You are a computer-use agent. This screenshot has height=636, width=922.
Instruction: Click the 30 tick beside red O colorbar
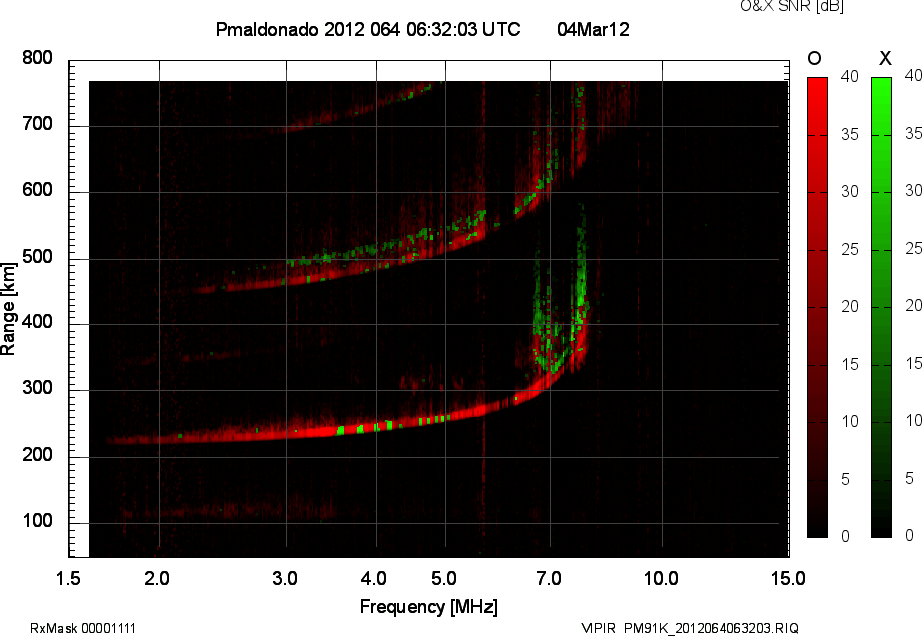[850, 192]
